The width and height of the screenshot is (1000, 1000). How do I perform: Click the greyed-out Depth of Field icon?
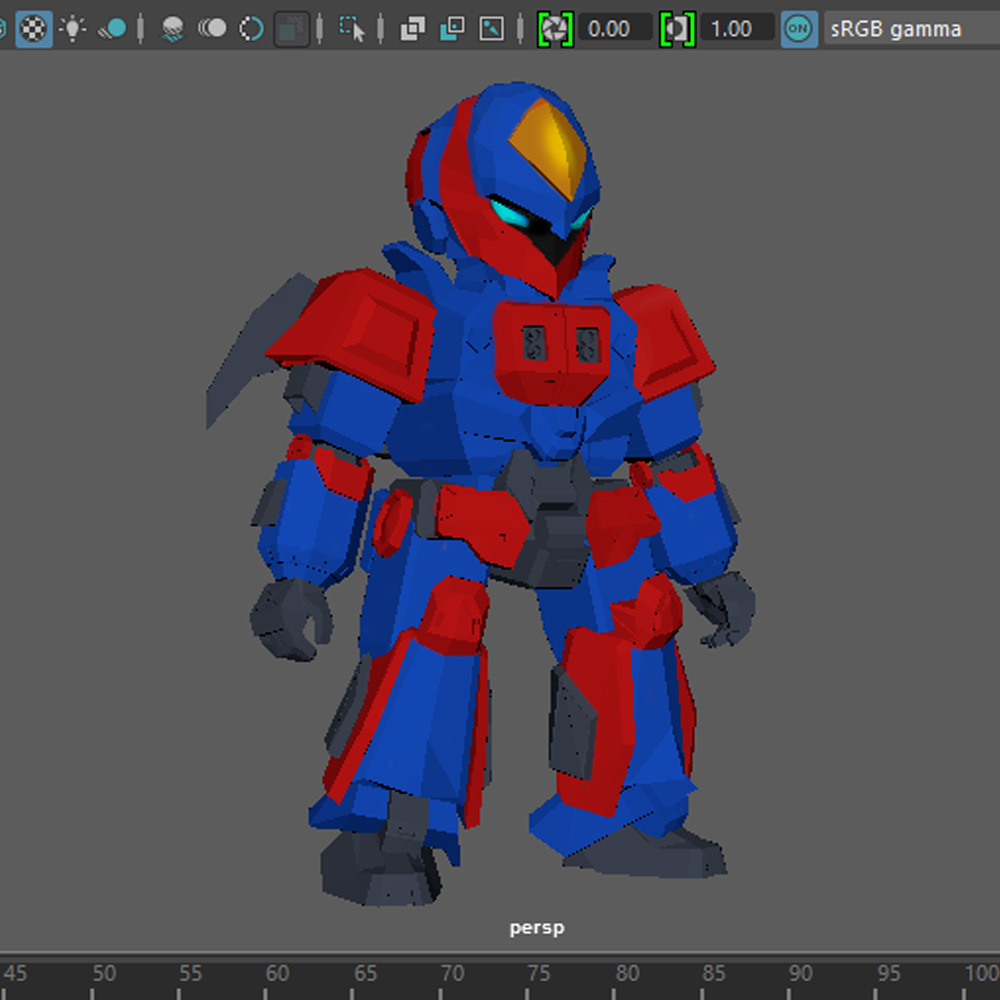pyautogui.click(x=292, y=28)
